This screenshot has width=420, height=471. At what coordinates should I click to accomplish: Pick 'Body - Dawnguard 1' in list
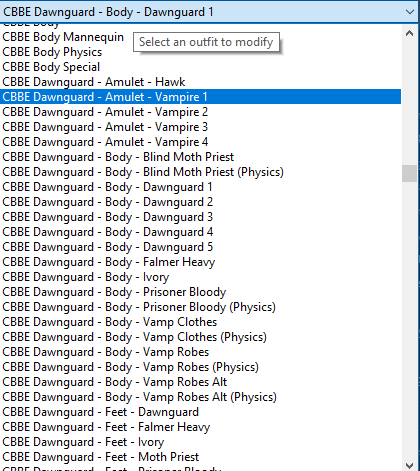click(x=200, y=187)
